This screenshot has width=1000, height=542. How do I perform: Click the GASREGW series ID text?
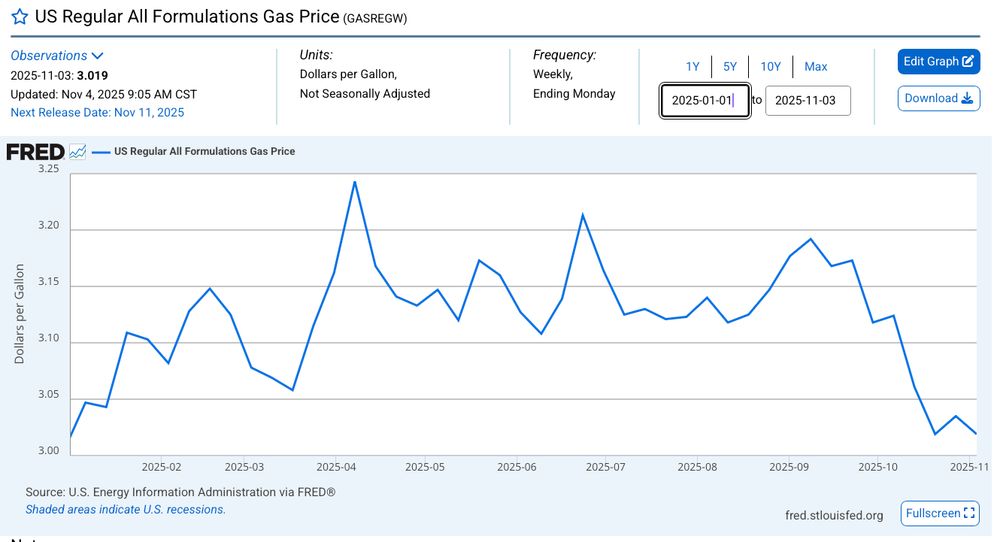(x=375, y=19)
